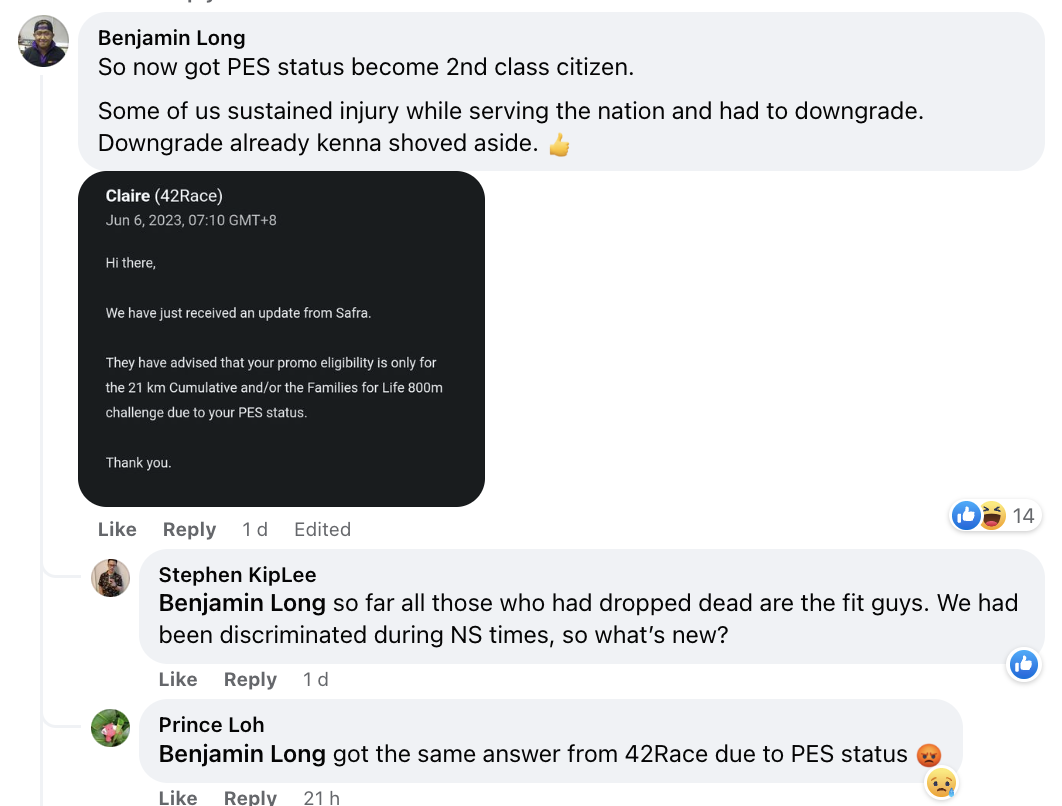
Task: Reply to Benjamin Long's comment
Action: pyautogui.click(x=189, y=530)
